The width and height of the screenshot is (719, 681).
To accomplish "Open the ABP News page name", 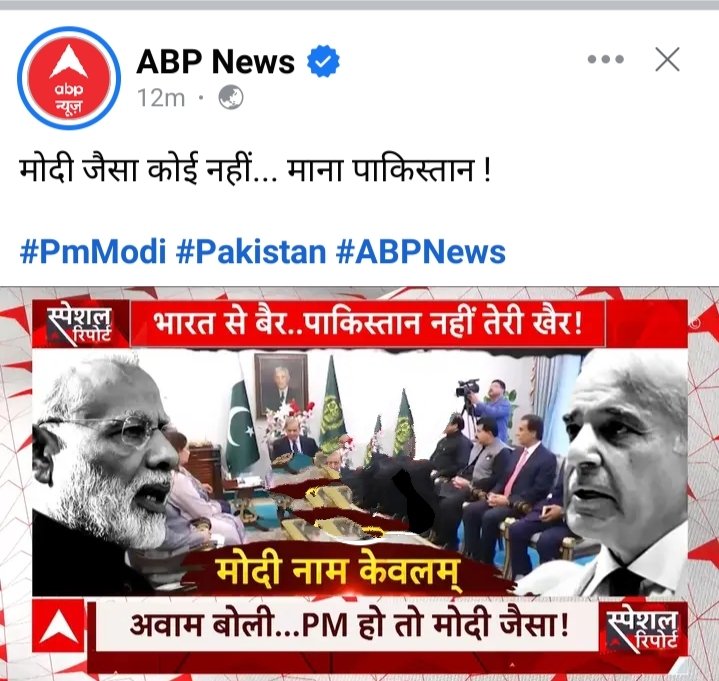I will pyautogui.click(x=216, y=61).
